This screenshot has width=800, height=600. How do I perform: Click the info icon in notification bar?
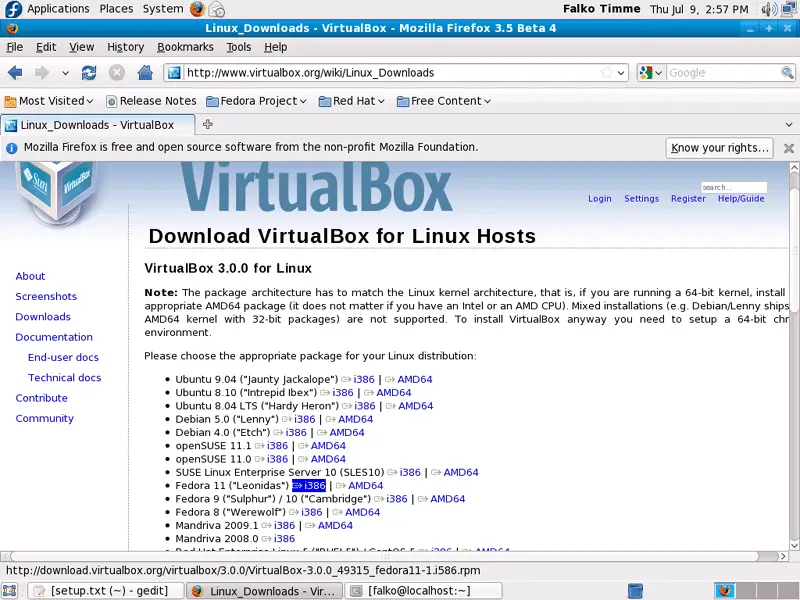tap(12, 148)
